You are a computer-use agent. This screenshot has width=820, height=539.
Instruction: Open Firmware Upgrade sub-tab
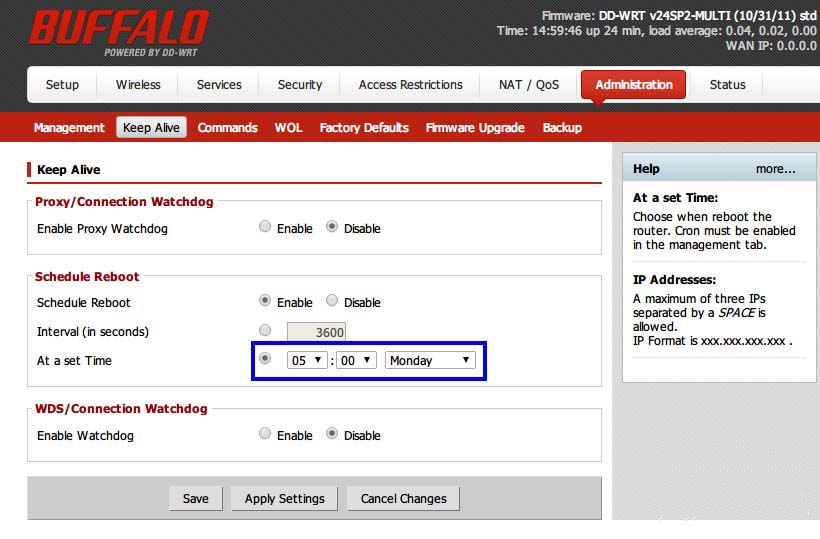[x=475, y=128]
